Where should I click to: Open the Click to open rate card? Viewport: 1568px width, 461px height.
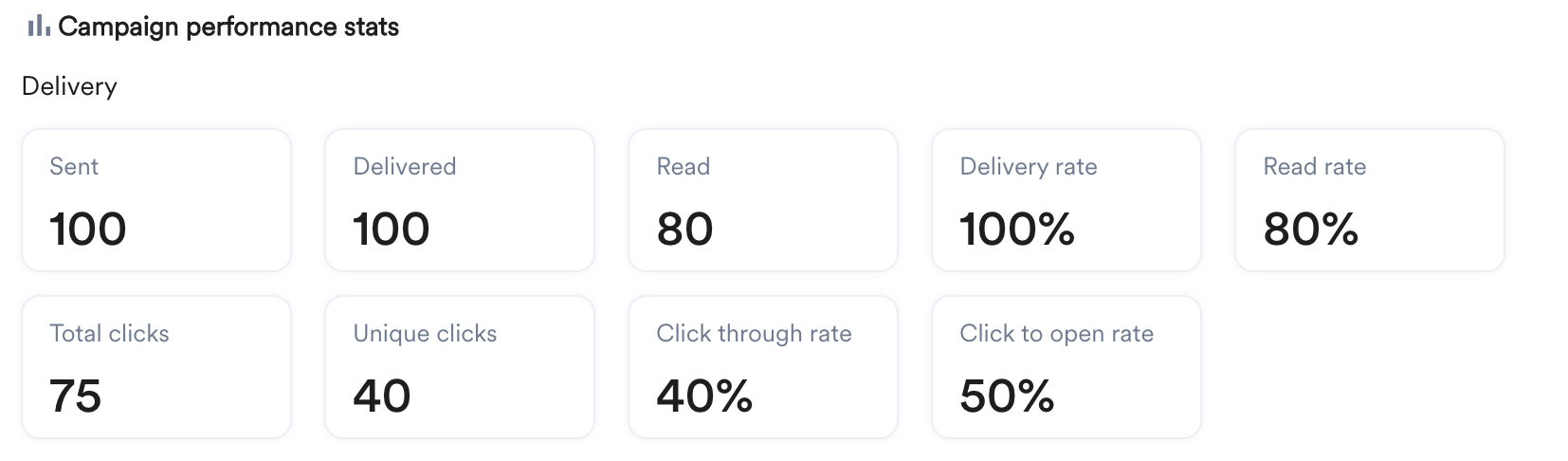(1067, 367)
